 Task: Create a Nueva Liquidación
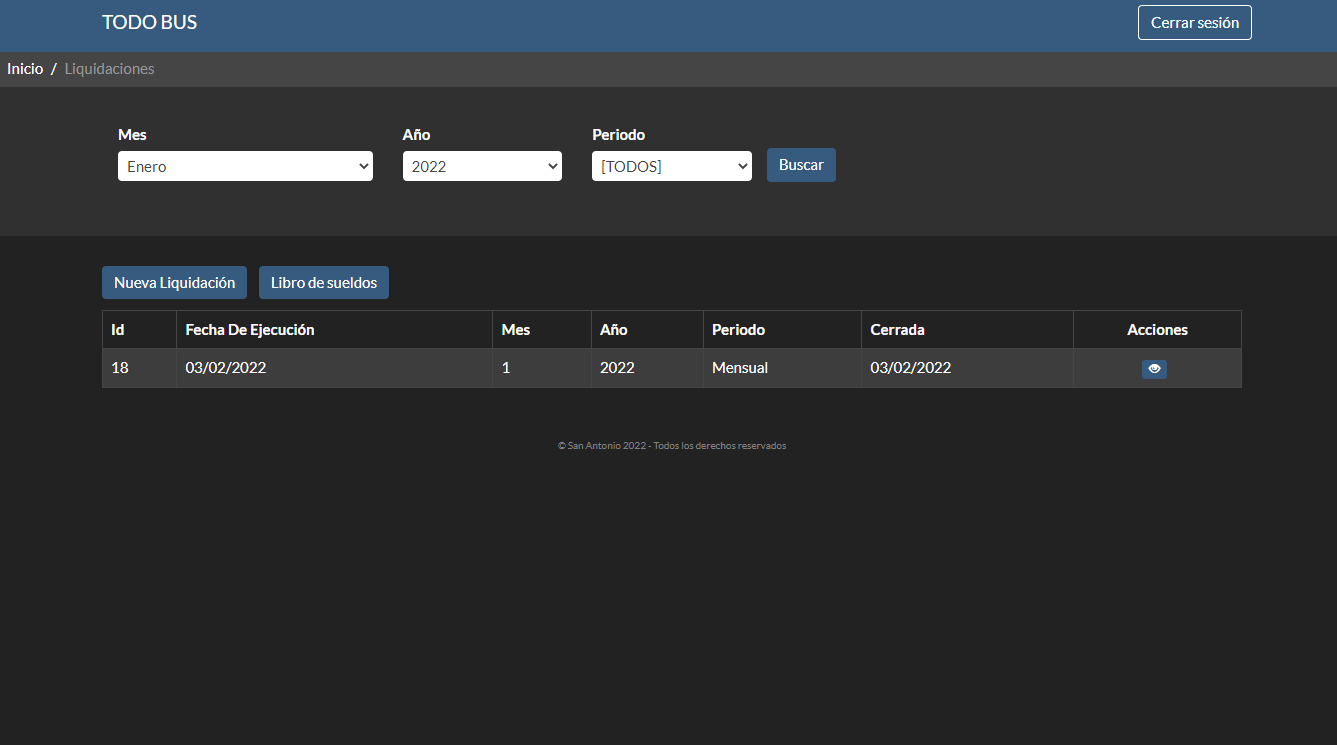(x=174, y=283)
